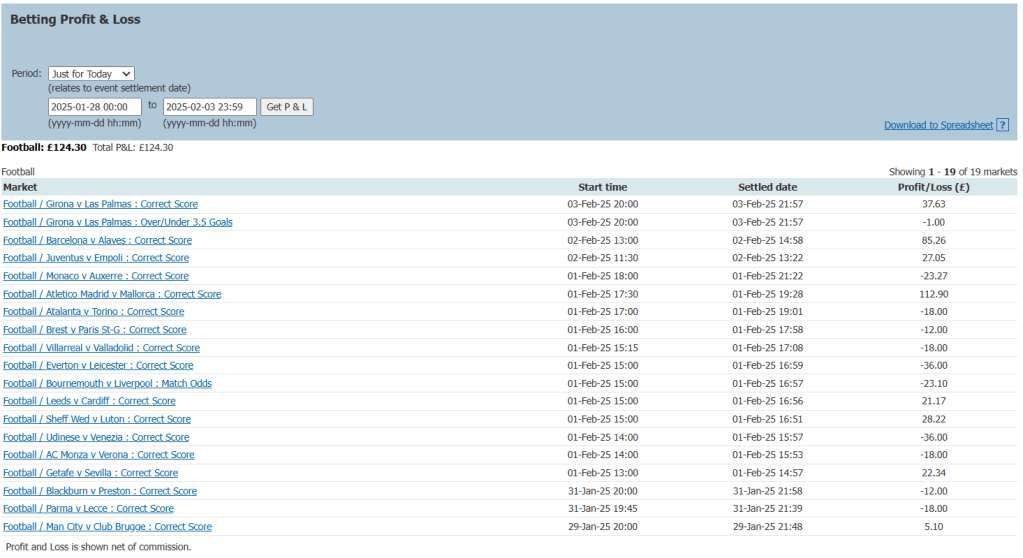The image size is (1023, 558).
Task: Open Download to Spreadsheet link
Action: (938, 125)
